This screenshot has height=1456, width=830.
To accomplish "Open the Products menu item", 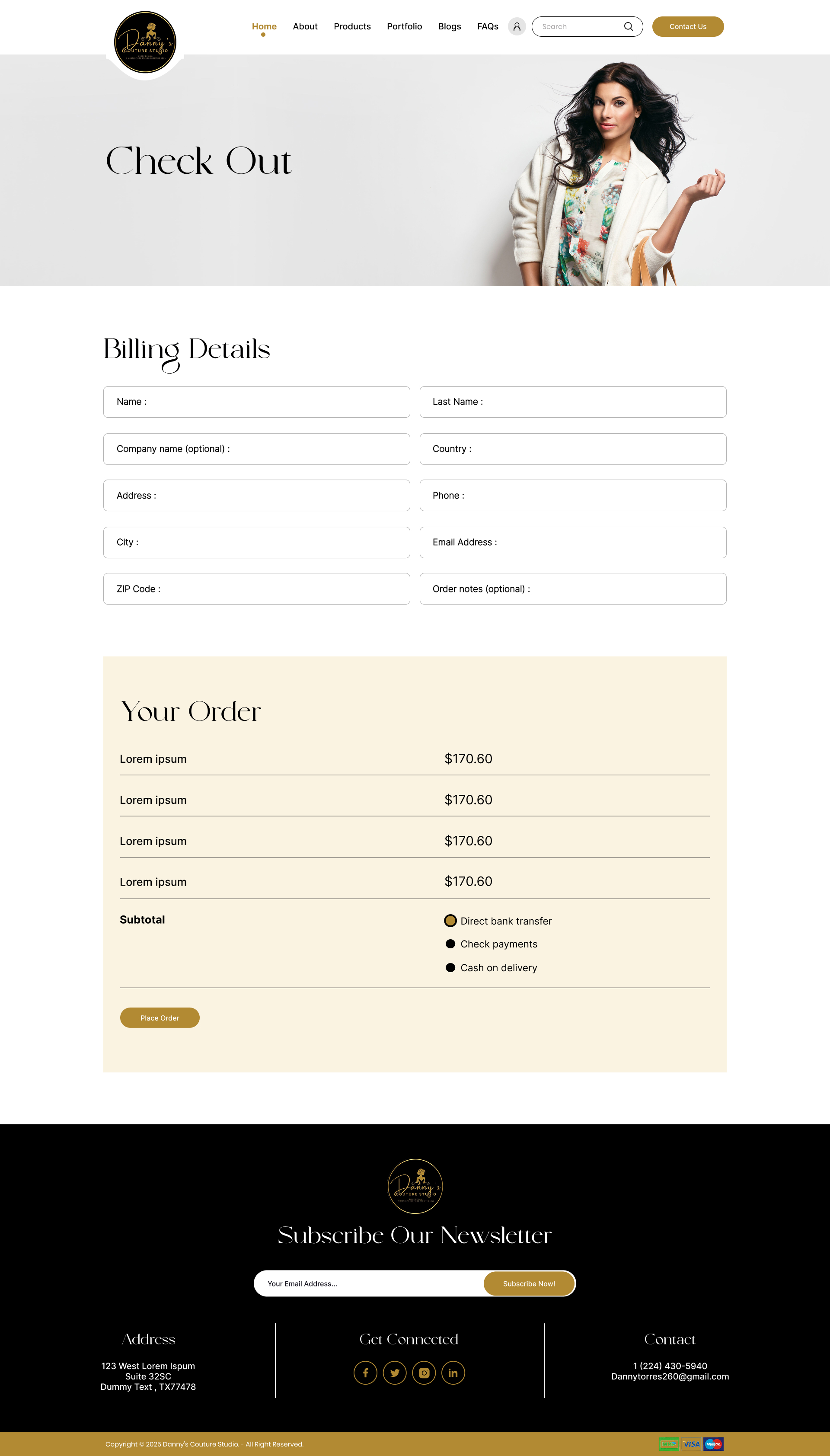I will click(352, 27).
